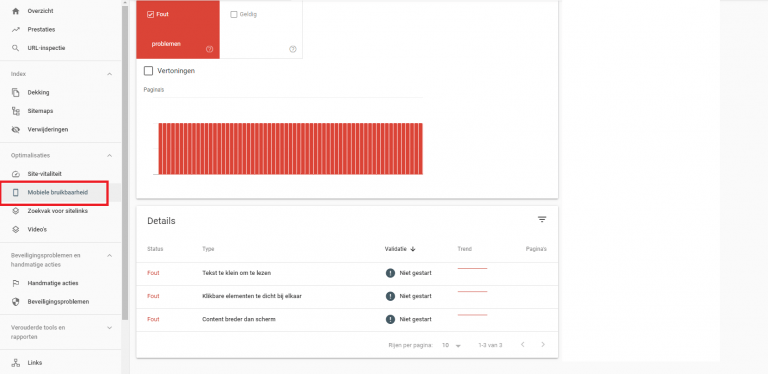
Task: Click warning icon for Content breder row
Action: pyautogui.click(x=390, y=319)
